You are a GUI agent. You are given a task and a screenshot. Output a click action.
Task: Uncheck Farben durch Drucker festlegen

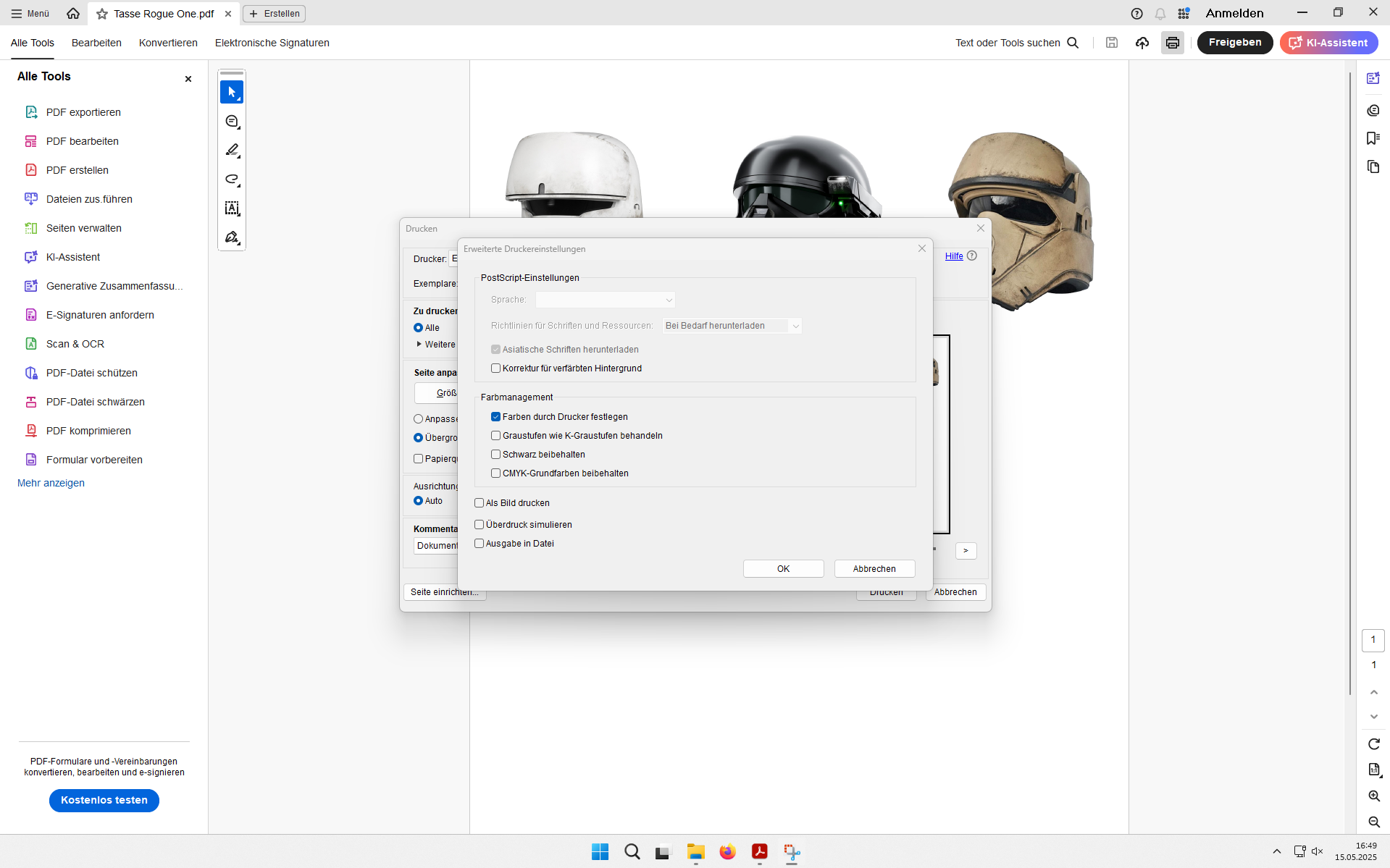point(495,417)
